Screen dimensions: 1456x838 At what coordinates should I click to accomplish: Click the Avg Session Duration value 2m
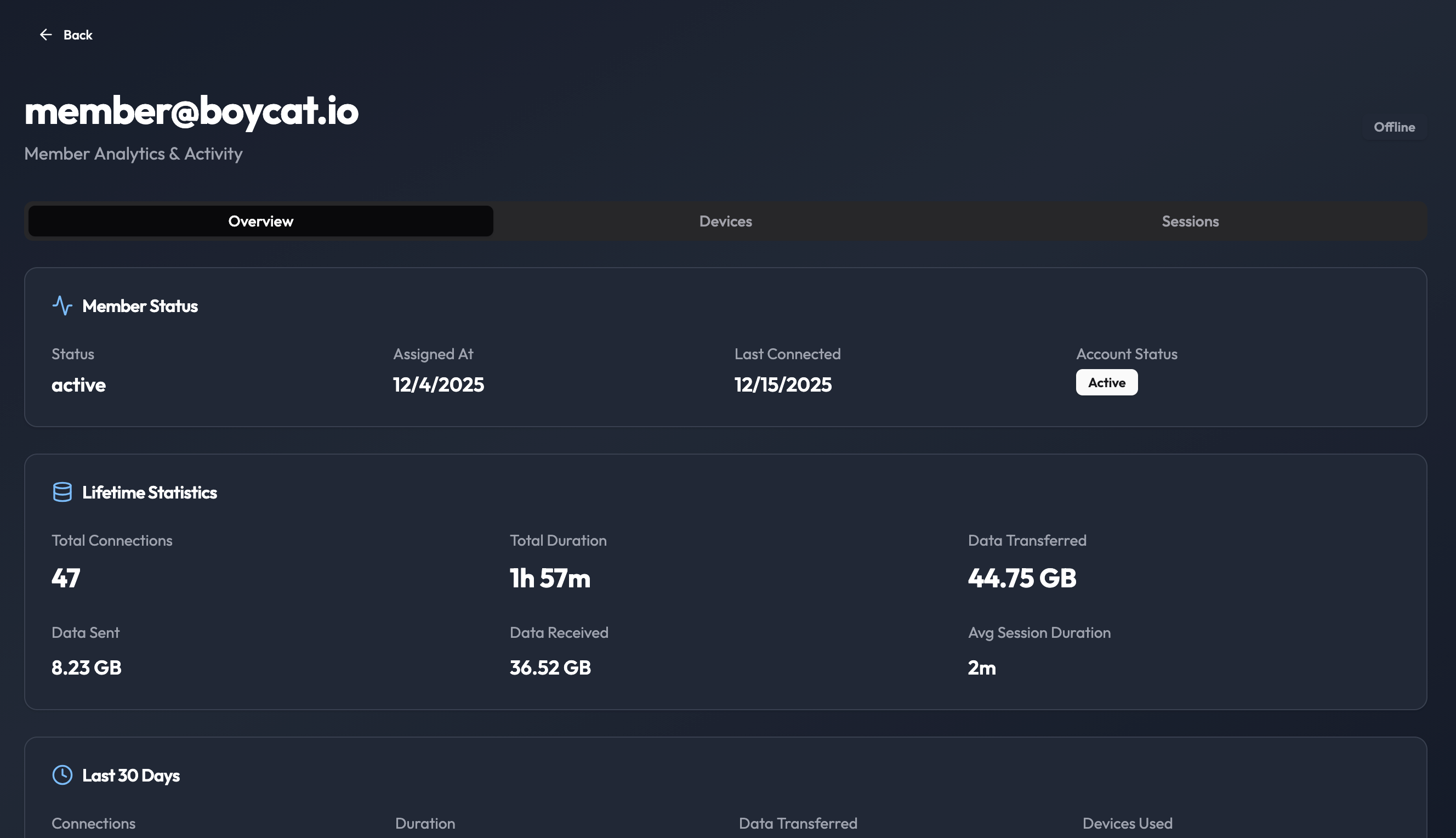[x=981, y=667]
